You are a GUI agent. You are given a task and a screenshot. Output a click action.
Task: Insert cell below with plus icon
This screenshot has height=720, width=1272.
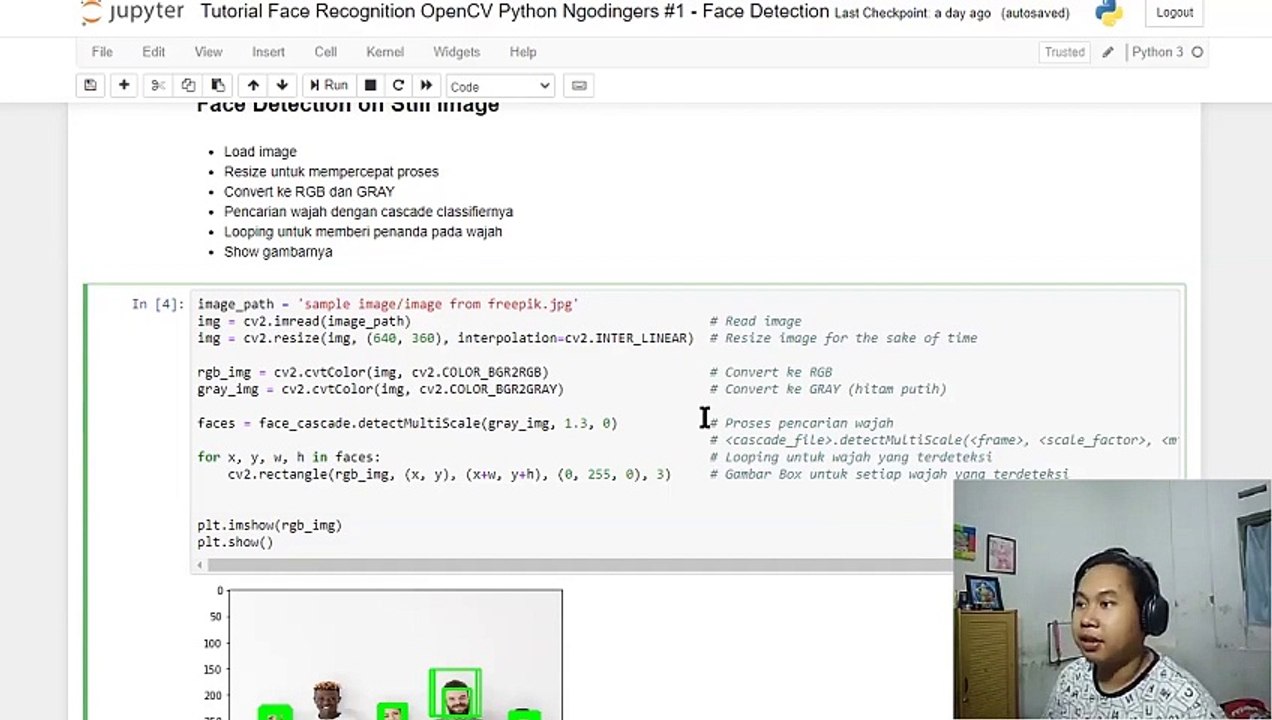tap(124, 86)
